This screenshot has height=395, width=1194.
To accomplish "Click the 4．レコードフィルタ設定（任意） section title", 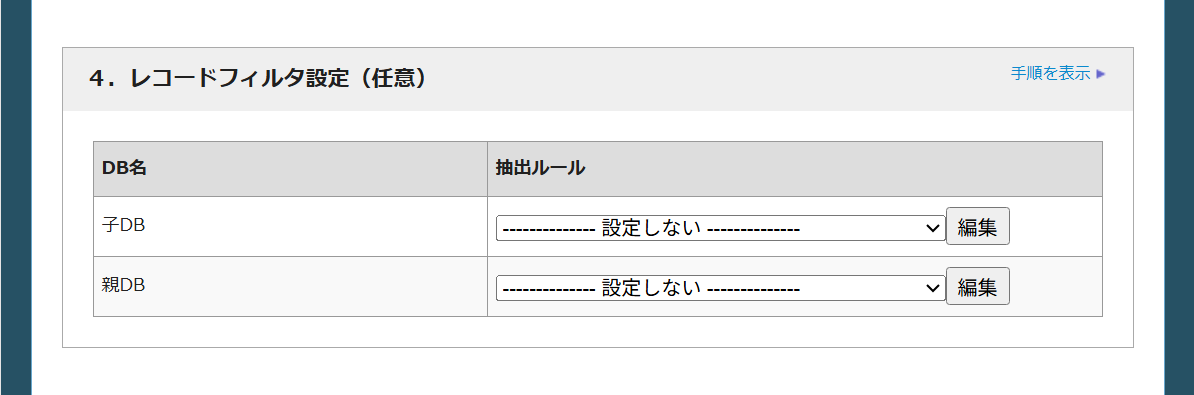I will tap(257, 78).
